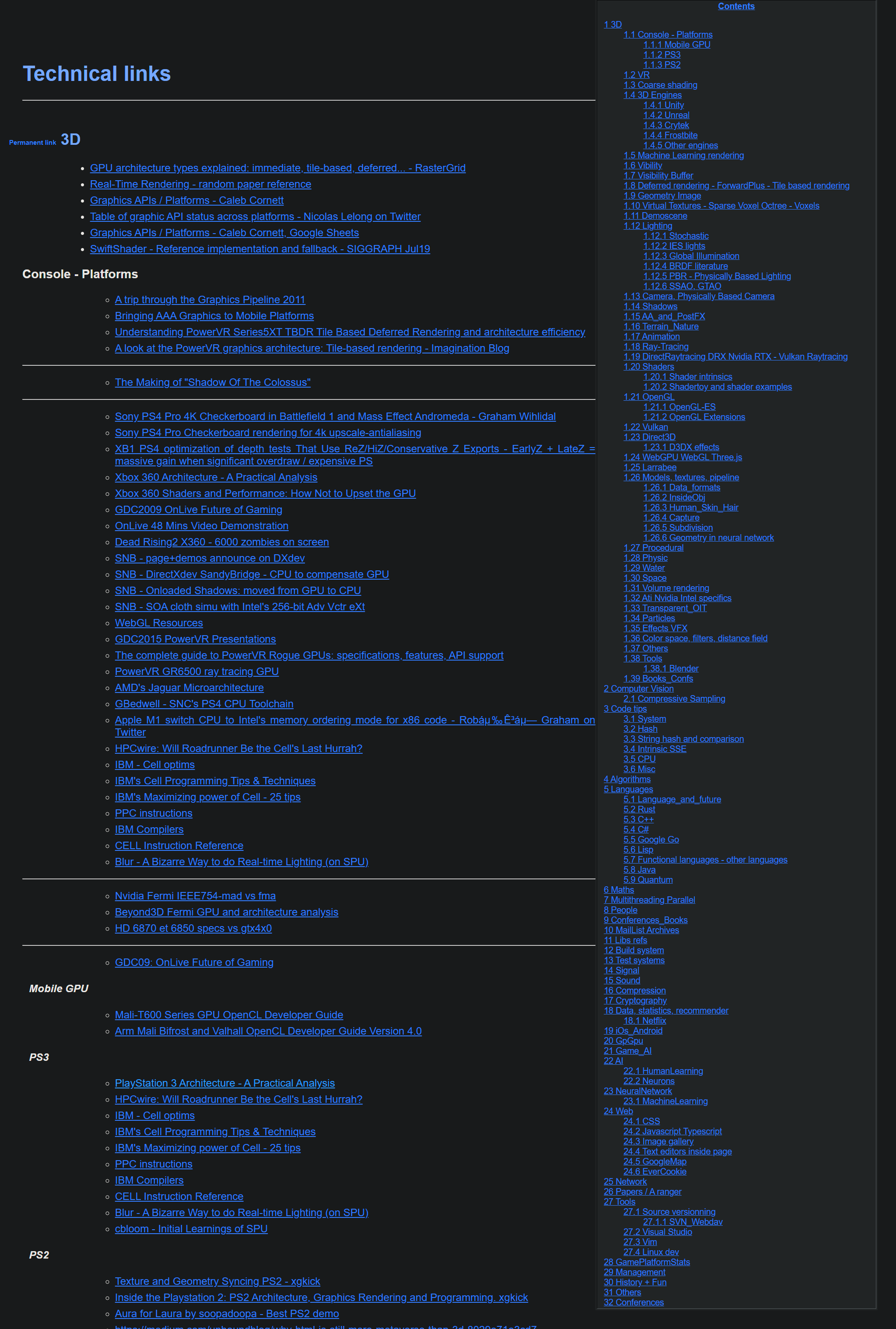Open PlayStation 3 Architecture Practical Analysis link

(x=224, y=1083)
